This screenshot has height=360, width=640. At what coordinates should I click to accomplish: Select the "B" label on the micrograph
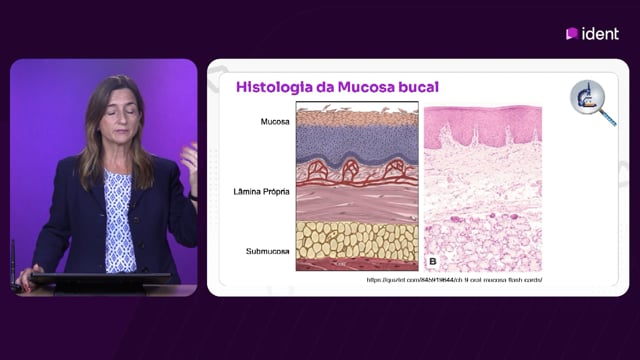pyautogui.click(x=433, y=261)
